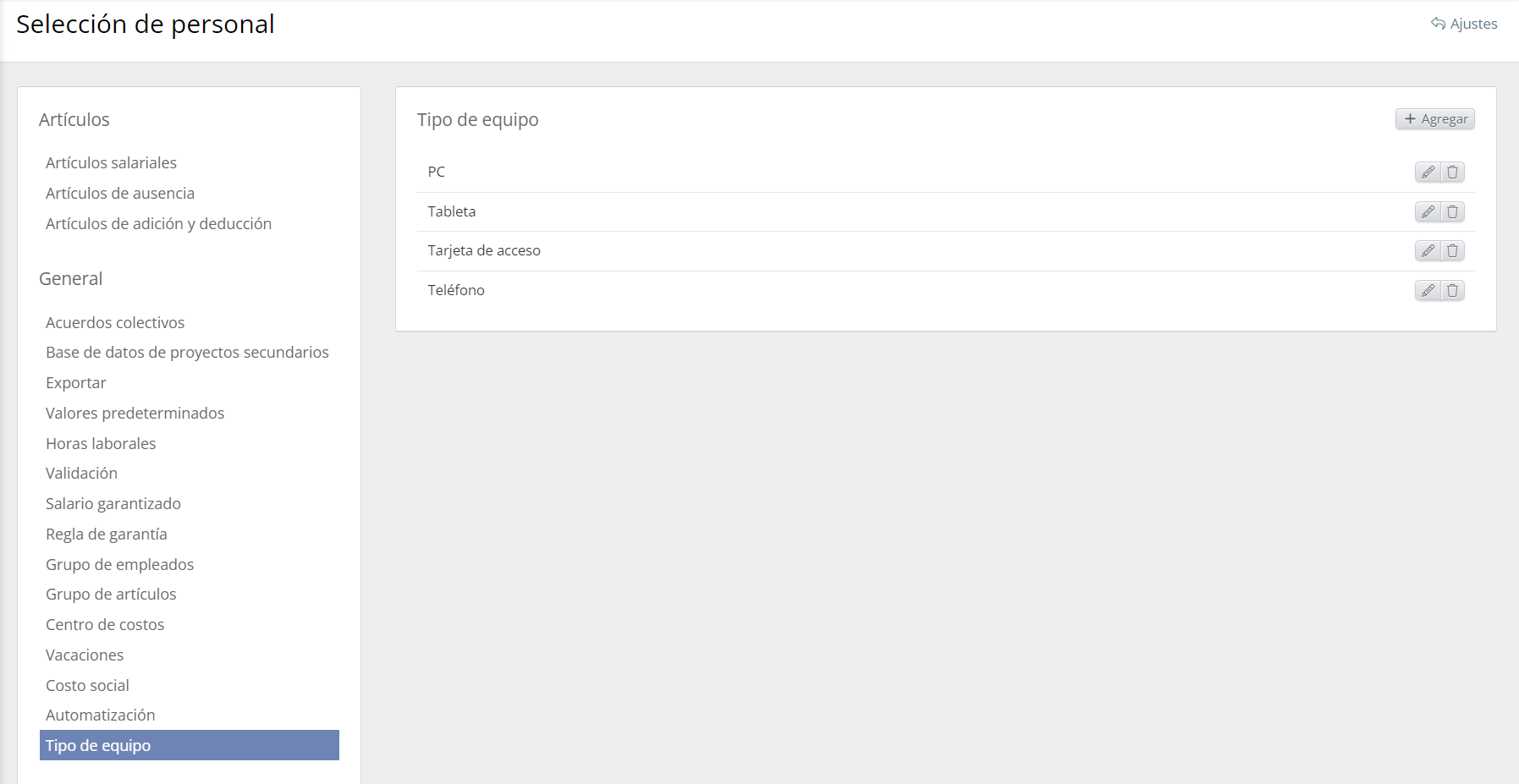Delete the PC equipment type
The width and height of the screenshot is (1519, 784).
(1452, 173)
